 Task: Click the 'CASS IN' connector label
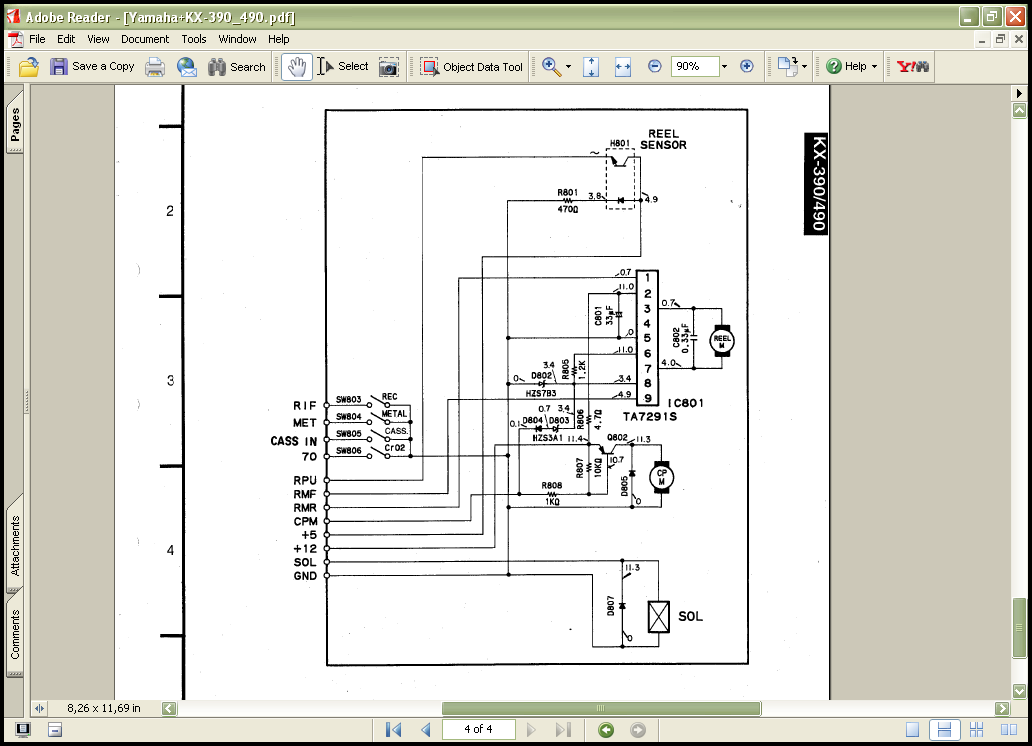(x=294, y=441)
